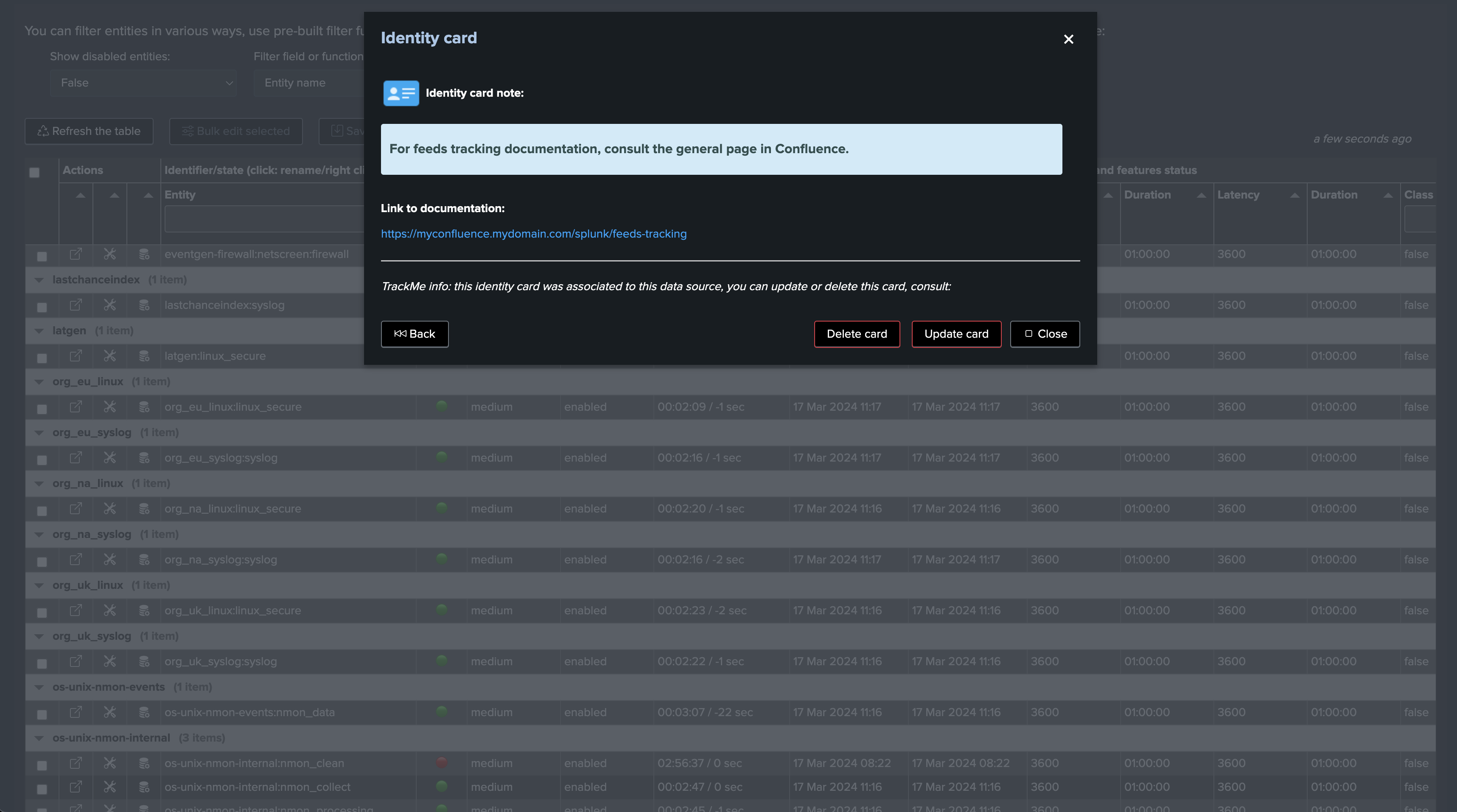1457x812 pixels.
Task: Collapse the os-unix-nmon-internal group
Action: tap(39, 738)
